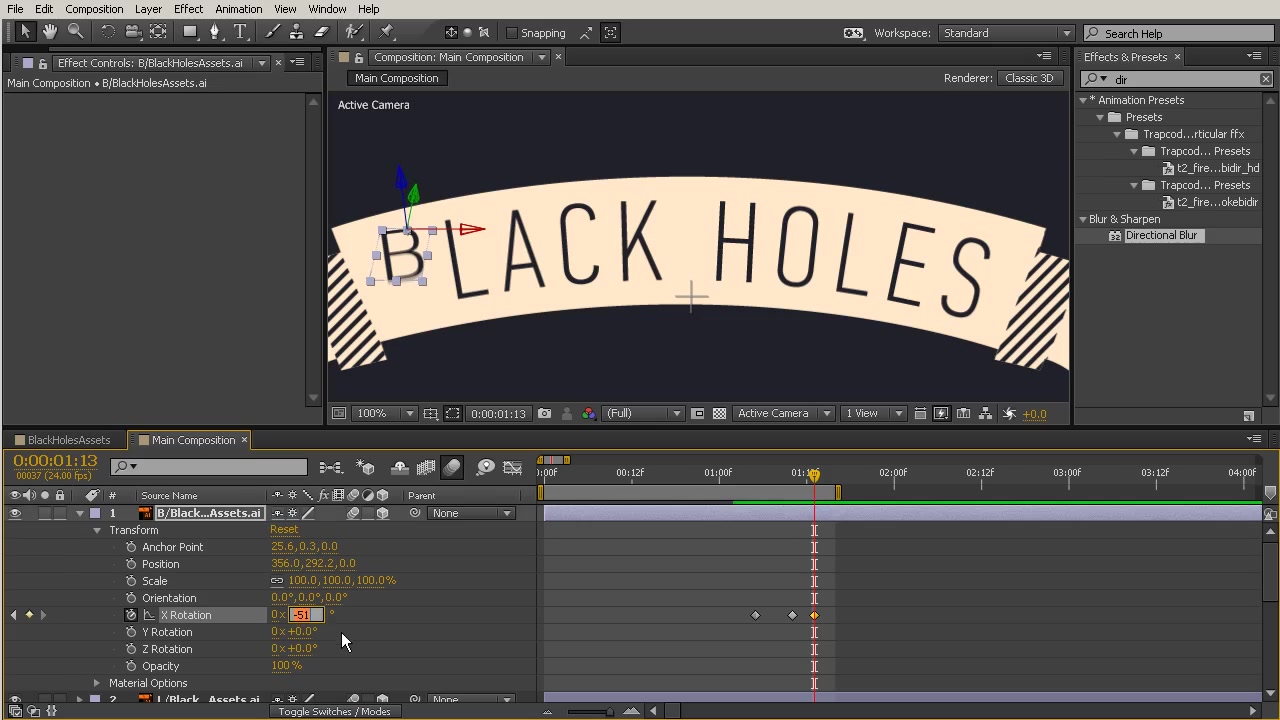The height and width of the screenshot is (720, 1280).
Task: Open the Animation menu
Action: pyautogui.click(x=238, y=9)
